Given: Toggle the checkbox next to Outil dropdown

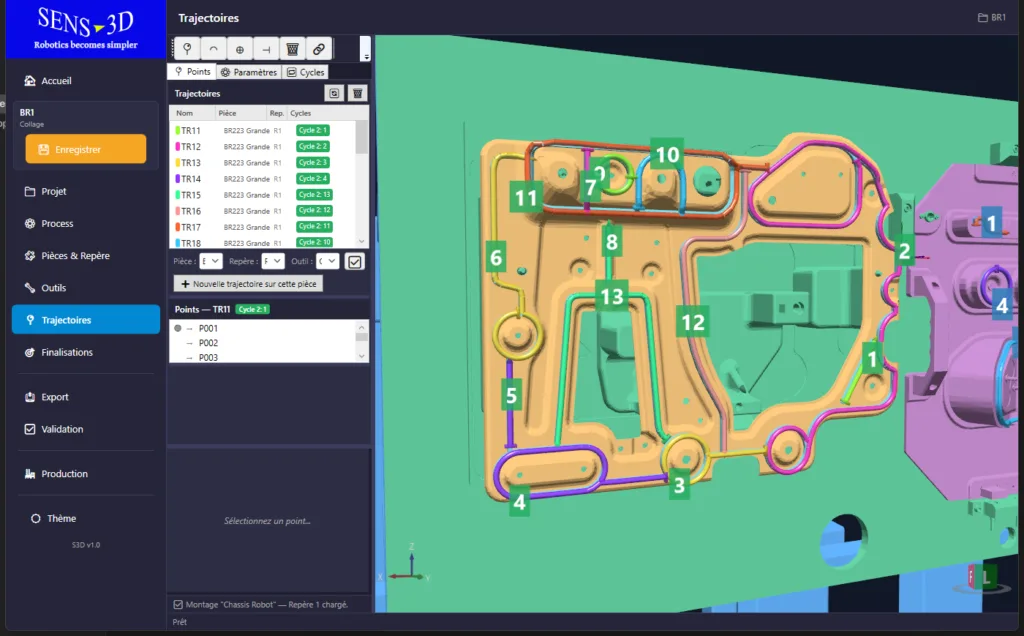Looking at the screenshot, I should (355, 262).
